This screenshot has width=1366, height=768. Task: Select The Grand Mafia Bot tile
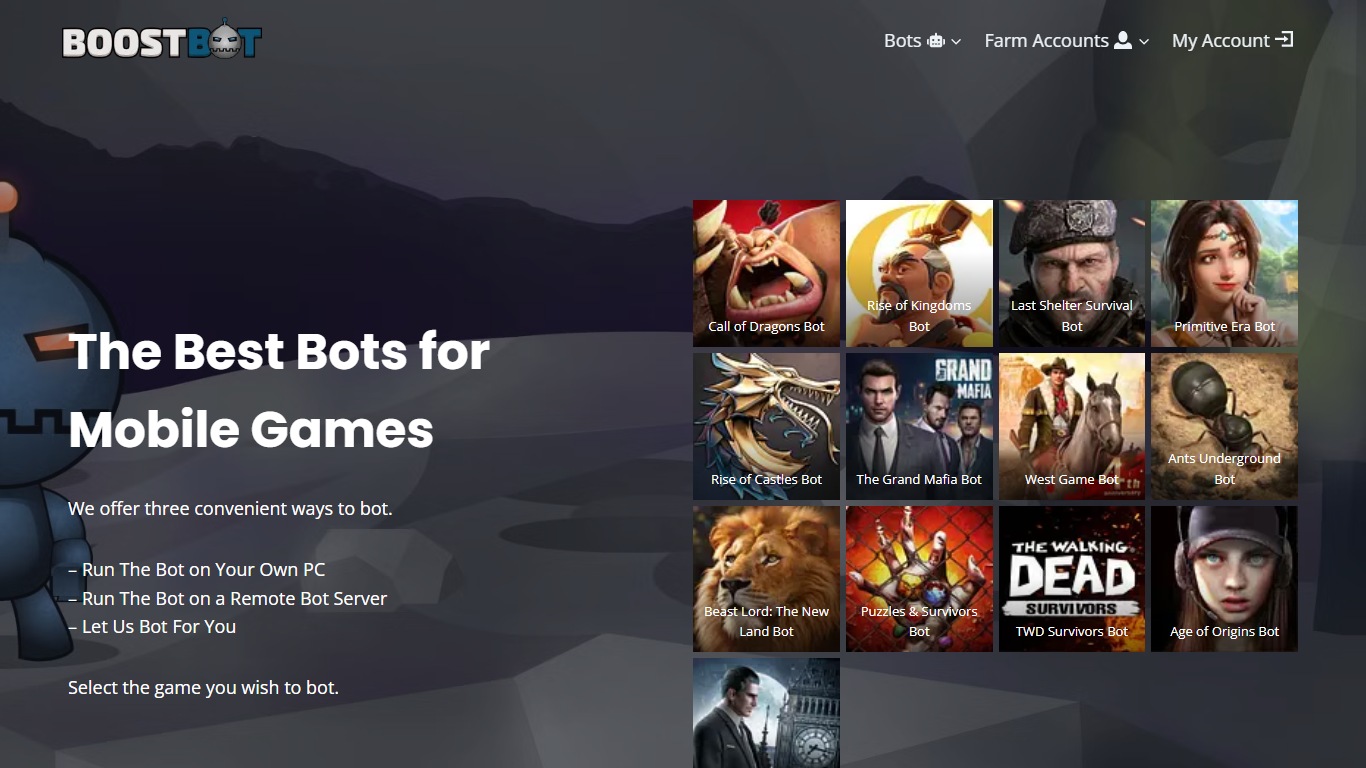[x=919, y=426]
